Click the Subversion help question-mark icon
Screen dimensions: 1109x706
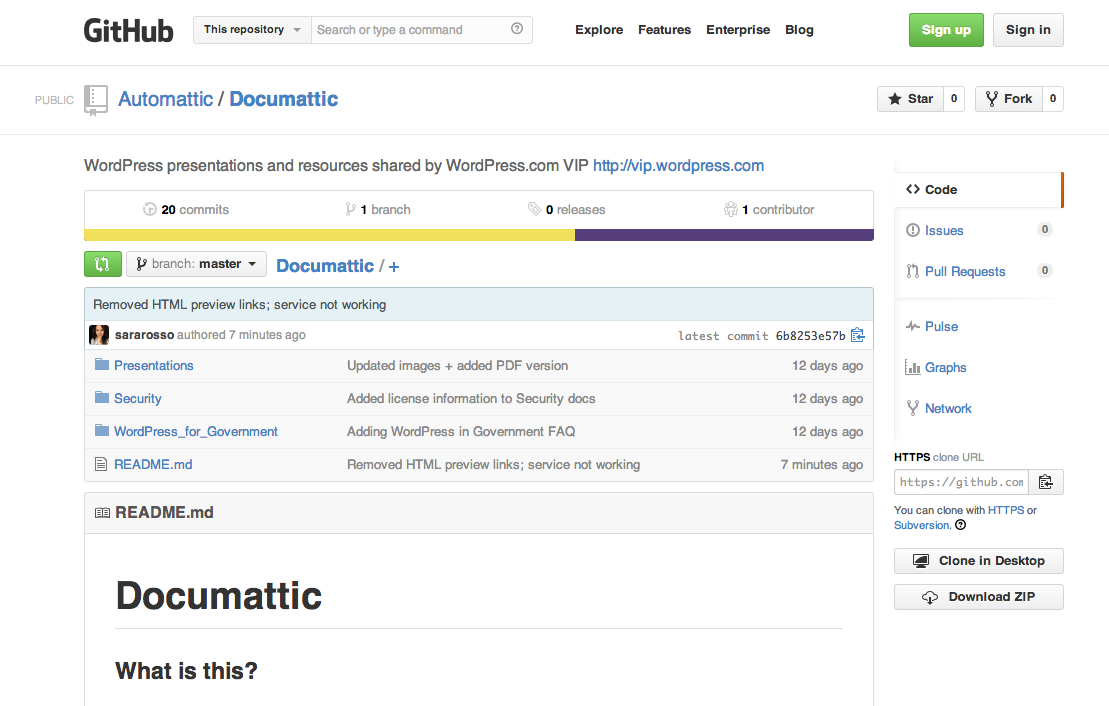960,525
